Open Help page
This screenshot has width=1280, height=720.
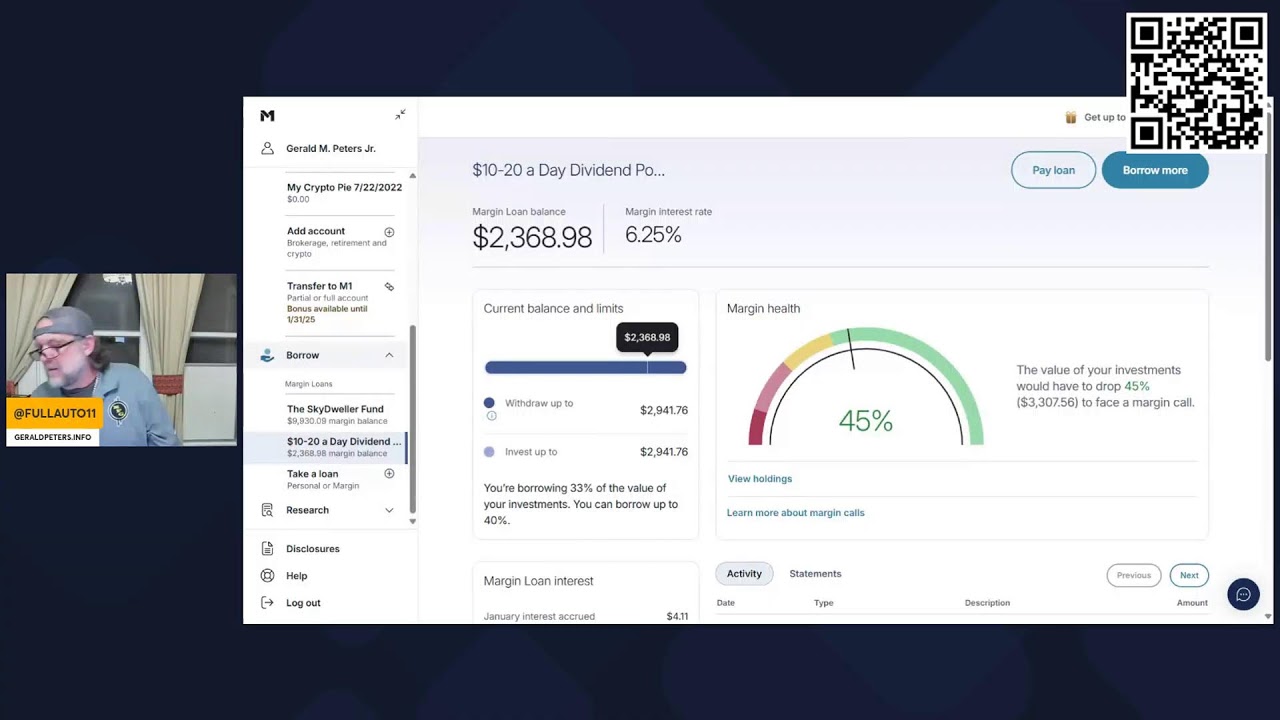coord(297,576)
